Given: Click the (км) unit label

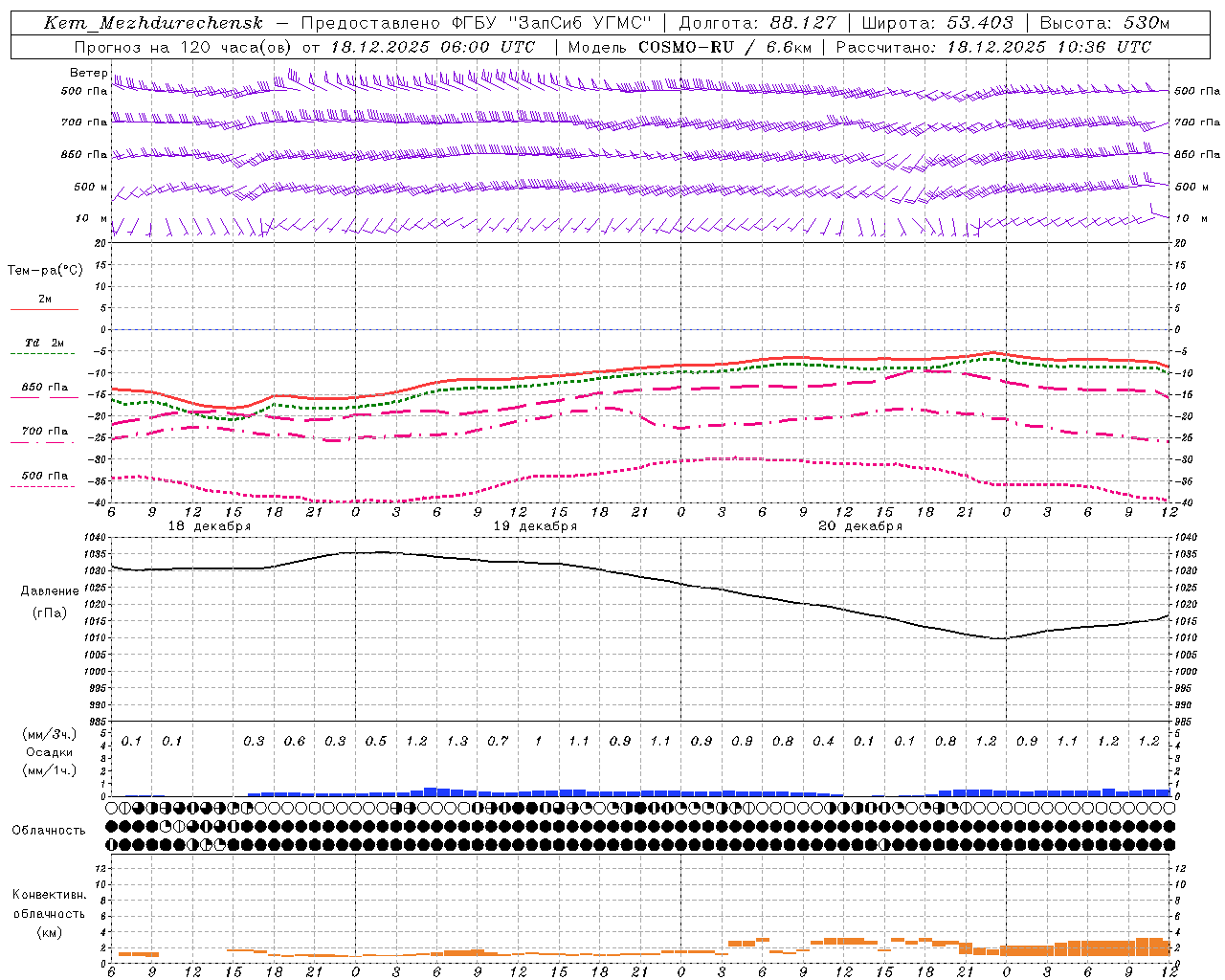Looking at the screenshot, I should click(x=49, y=932).
